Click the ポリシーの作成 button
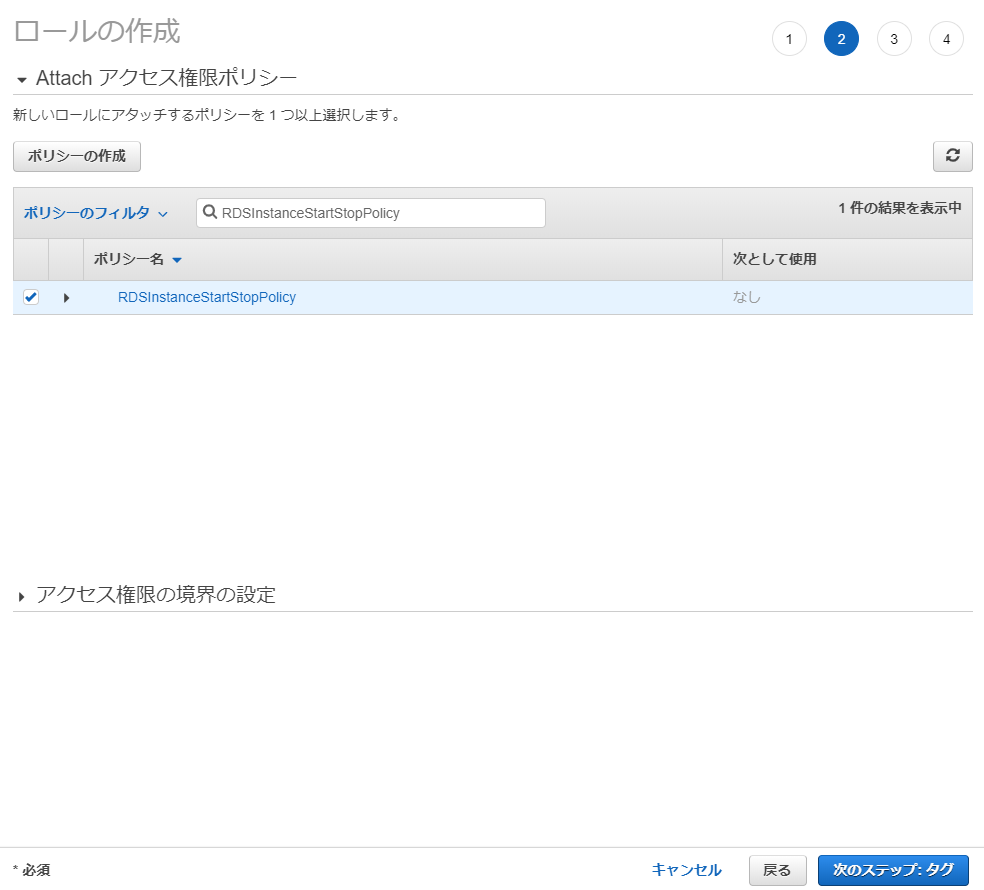The height and width of the screenshot is (890, 984). (77, 156)
